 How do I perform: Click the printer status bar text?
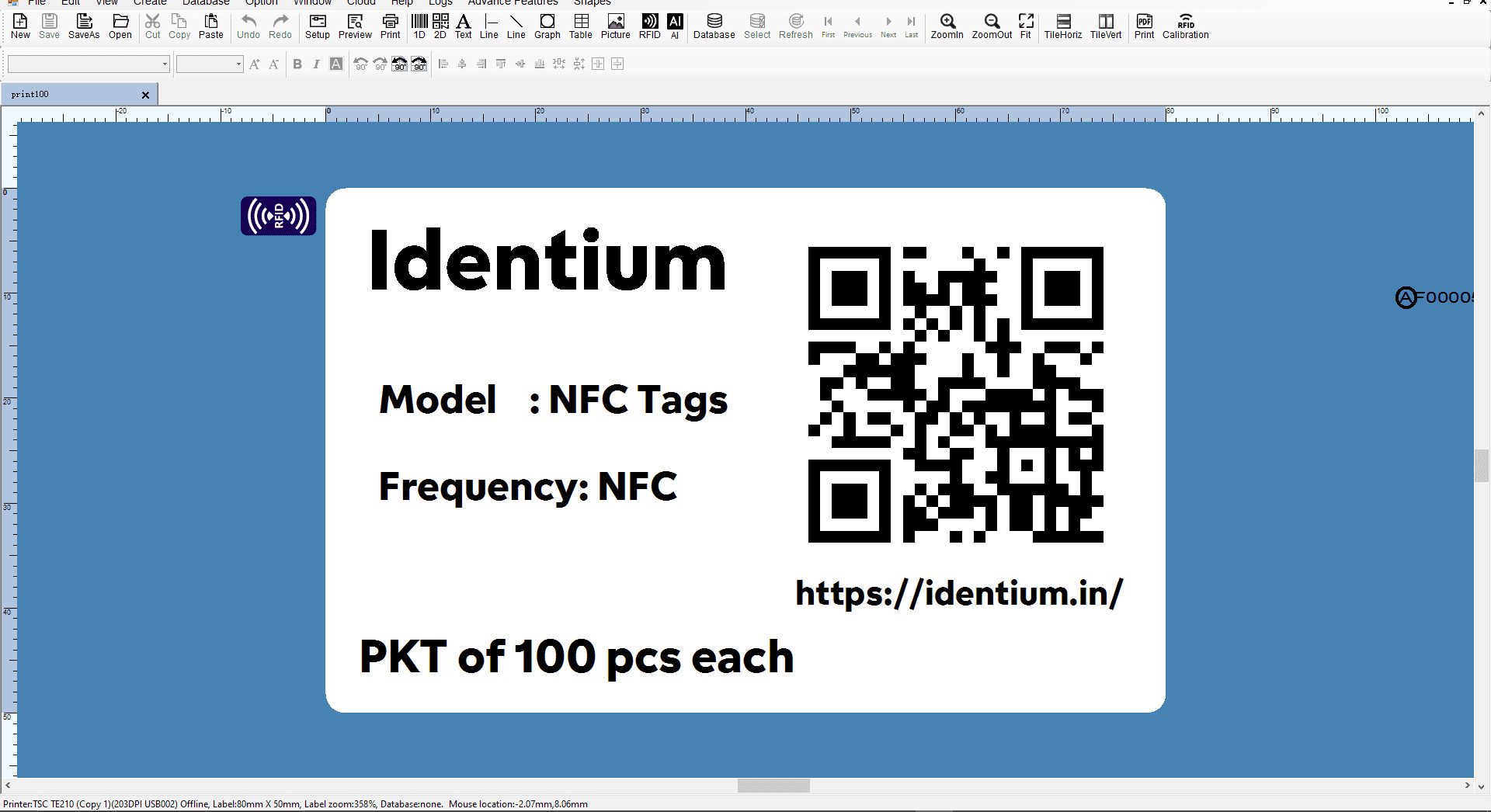click(x=295, y=804)
